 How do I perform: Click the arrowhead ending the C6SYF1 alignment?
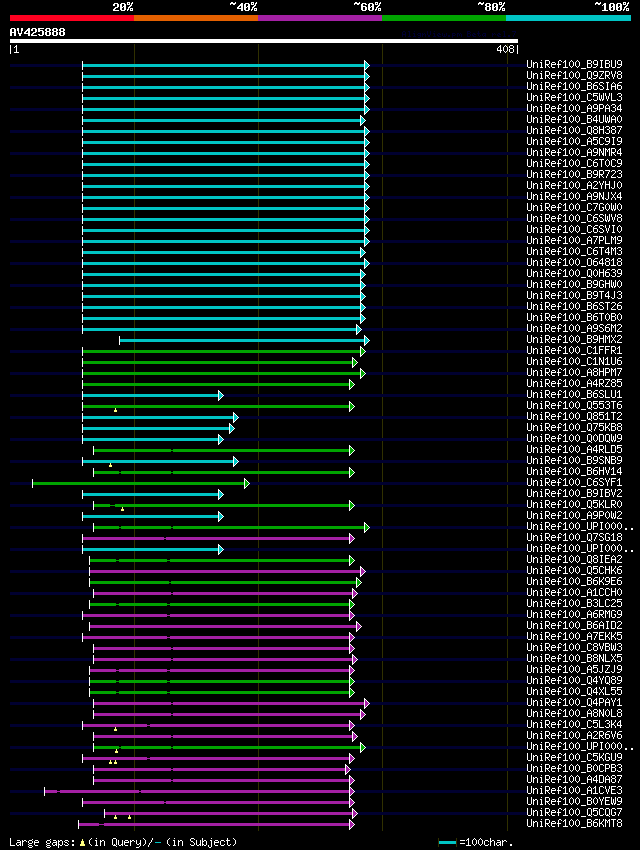[247, 484]
